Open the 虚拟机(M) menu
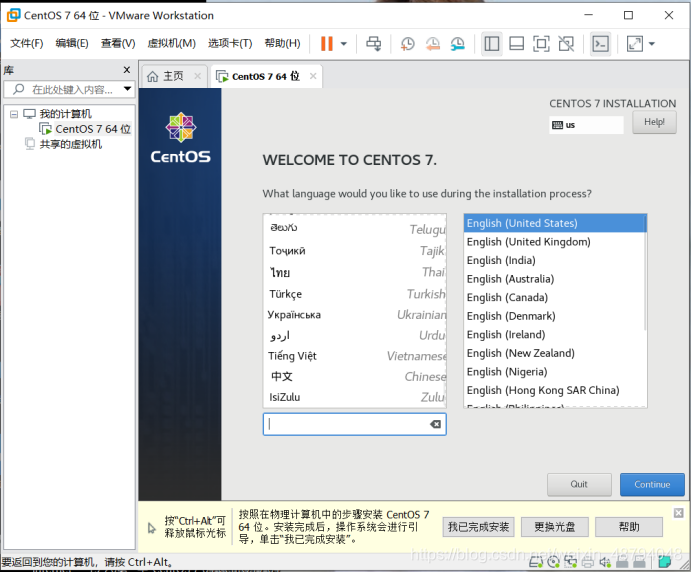This screenshot has width=692, height=573. (x=171, y=43)
